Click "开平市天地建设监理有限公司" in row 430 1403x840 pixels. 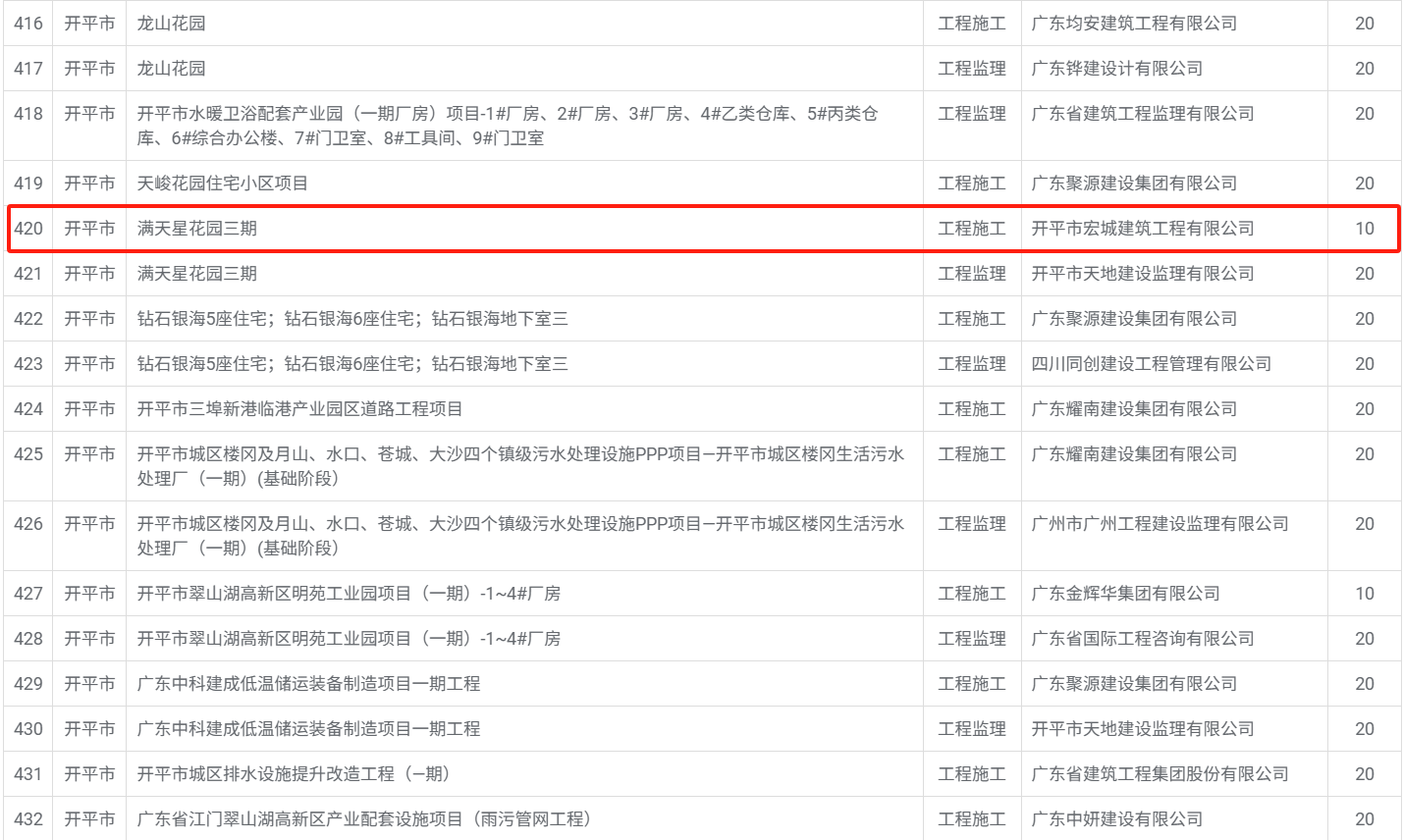coord(1143,729)
